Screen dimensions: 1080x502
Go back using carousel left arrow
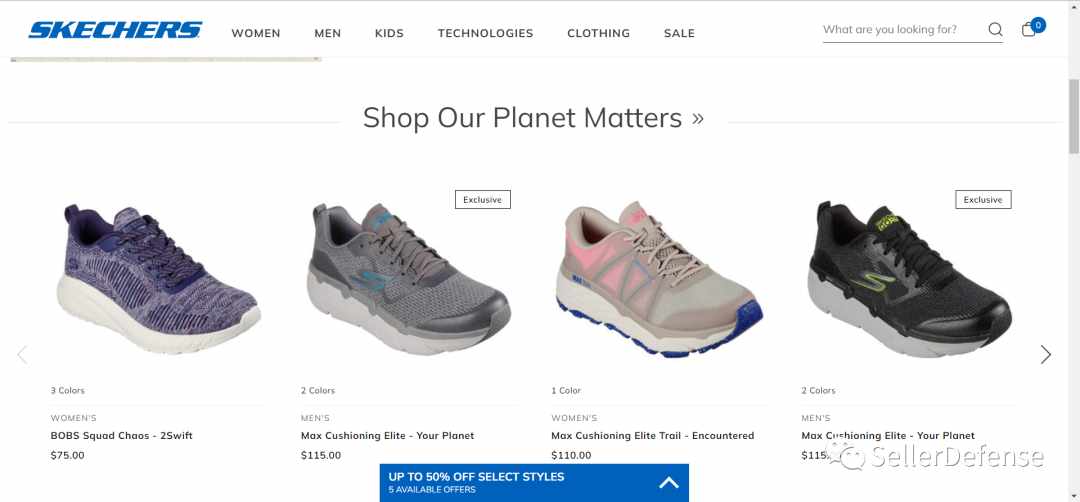click(22, 355)
